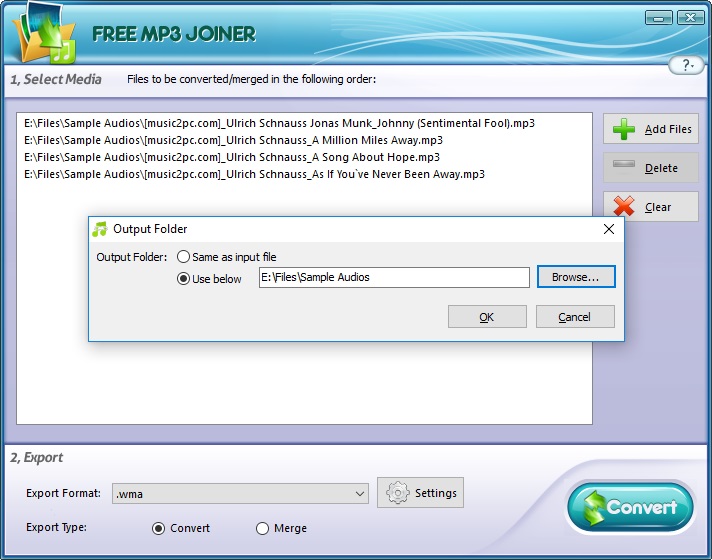Click the gear icon on Settings button
The width and height of the screenshot is (712, 560).
(397, 493)
